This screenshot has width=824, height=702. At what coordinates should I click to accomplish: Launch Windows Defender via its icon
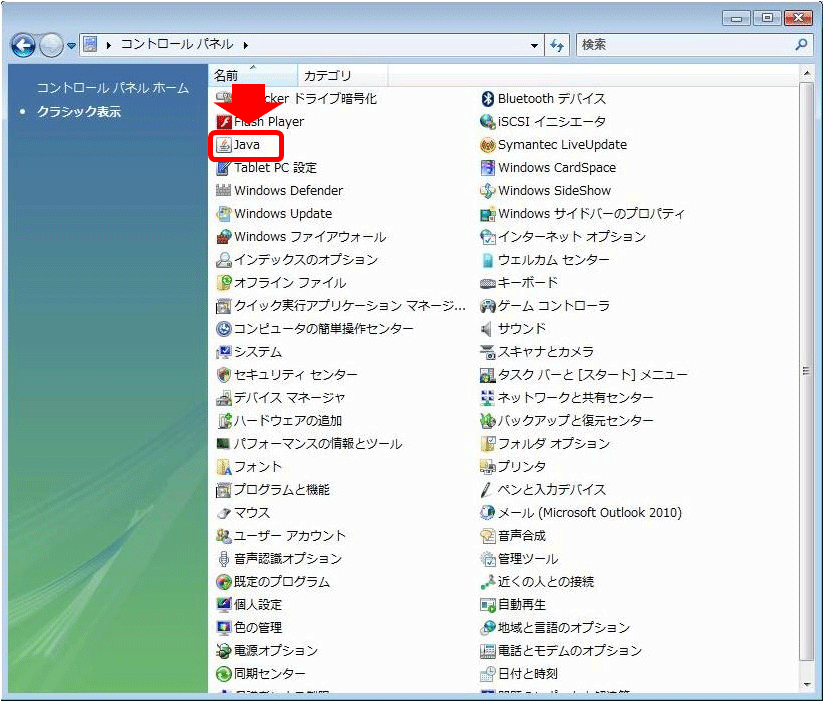point(224,191)
